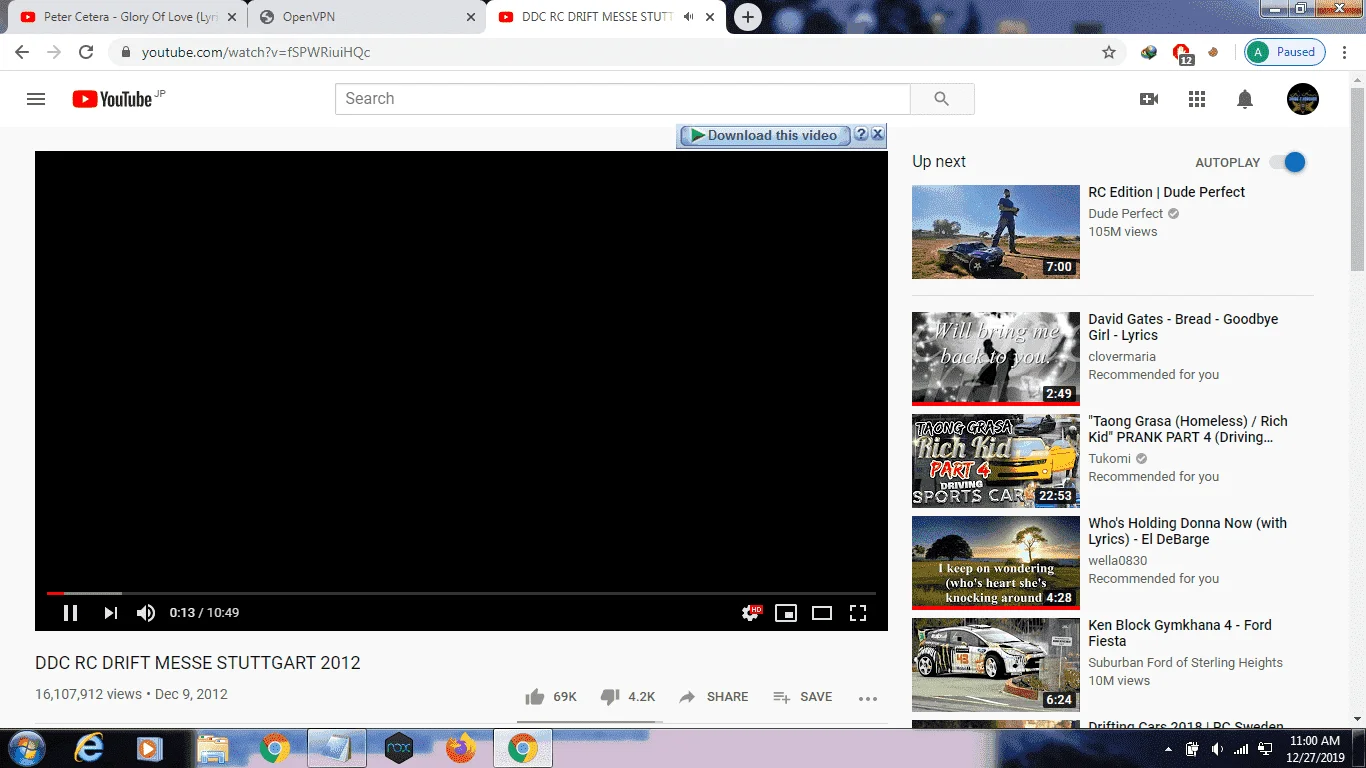Pause the video
Screen dimensions: 1366x768
pyautogui.click(x=71, y=613)
